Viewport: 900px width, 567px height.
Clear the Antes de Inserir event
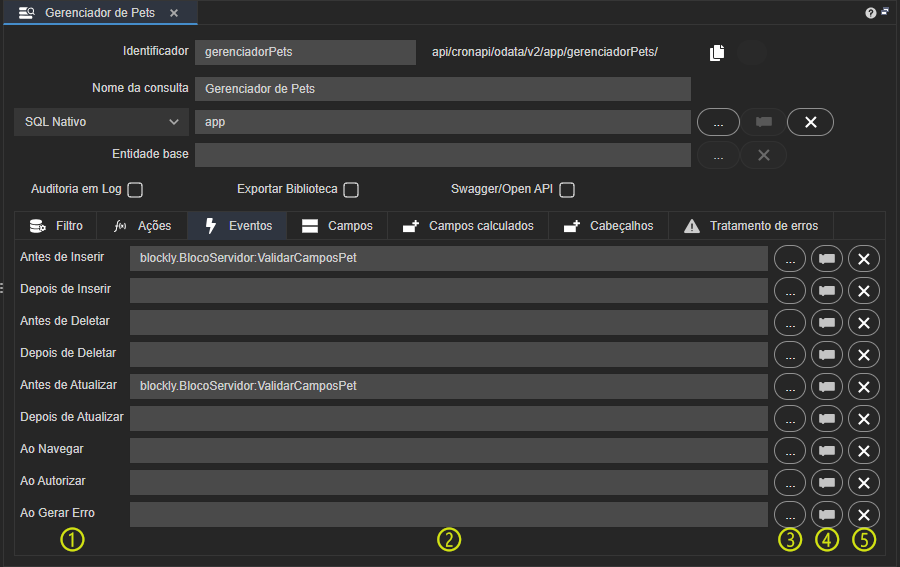coord(864,259)
